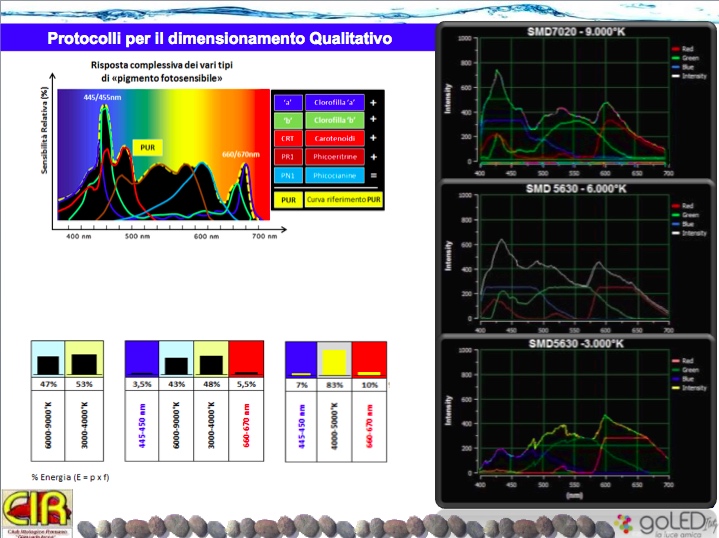Click the '400 nm' axis tick label
Image resolution: width=719 pixels, height=538 pixels.
[79, 236]
